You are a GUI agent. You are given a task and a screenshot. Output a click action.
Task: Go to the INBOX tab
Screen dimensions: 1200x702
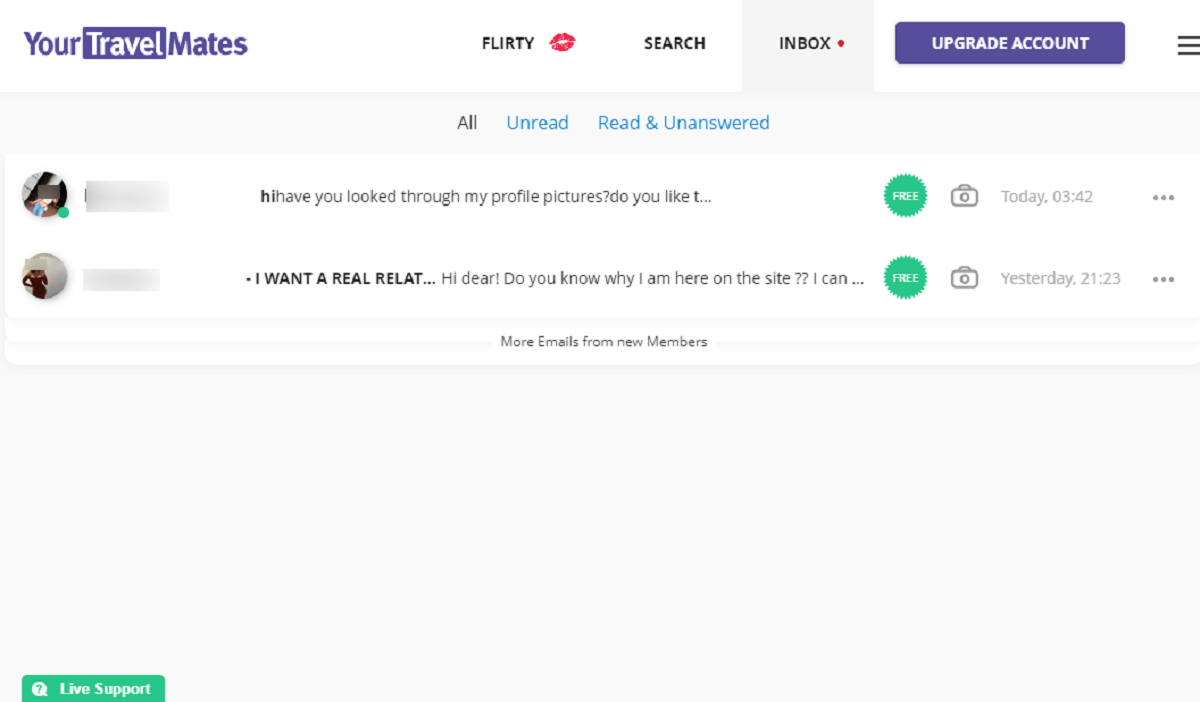pyautogui.click(x=805, y=43)
